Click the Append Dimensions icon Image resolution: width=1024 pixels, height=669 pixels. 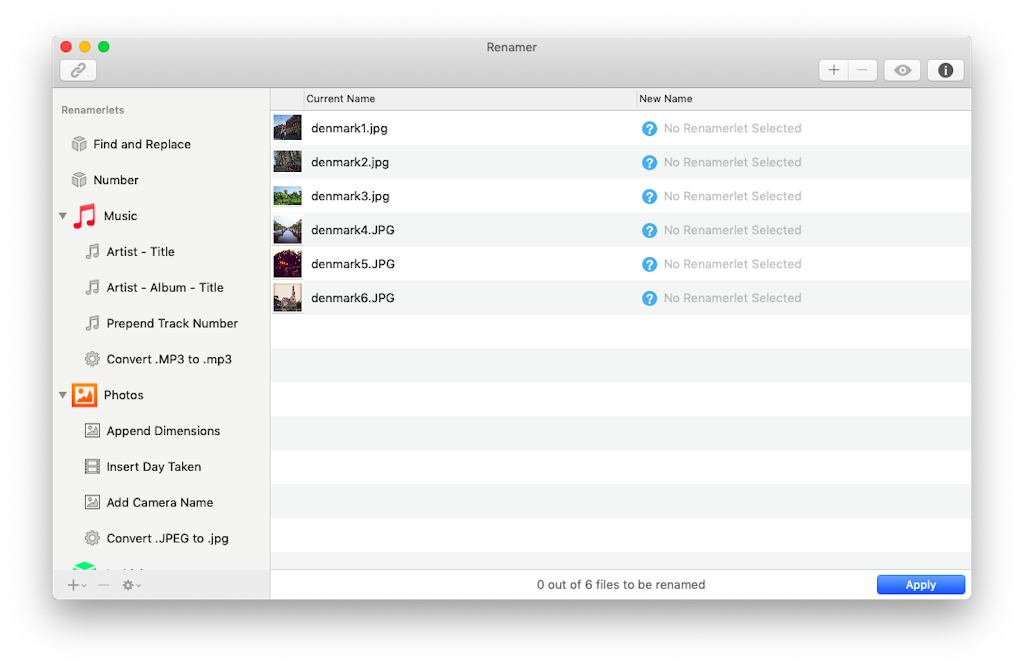[x=92, y=430]
